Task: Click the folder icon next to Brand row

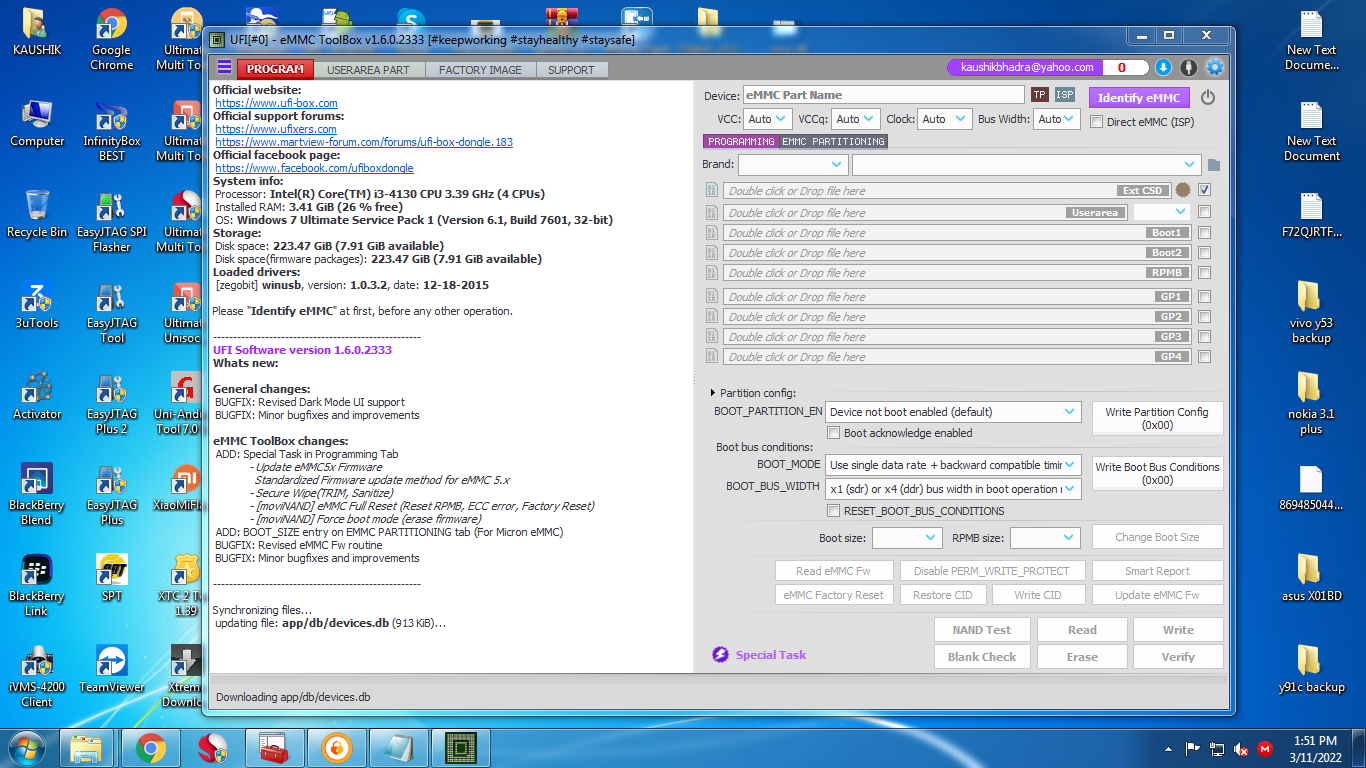Action: click(x=1214, y=165)
